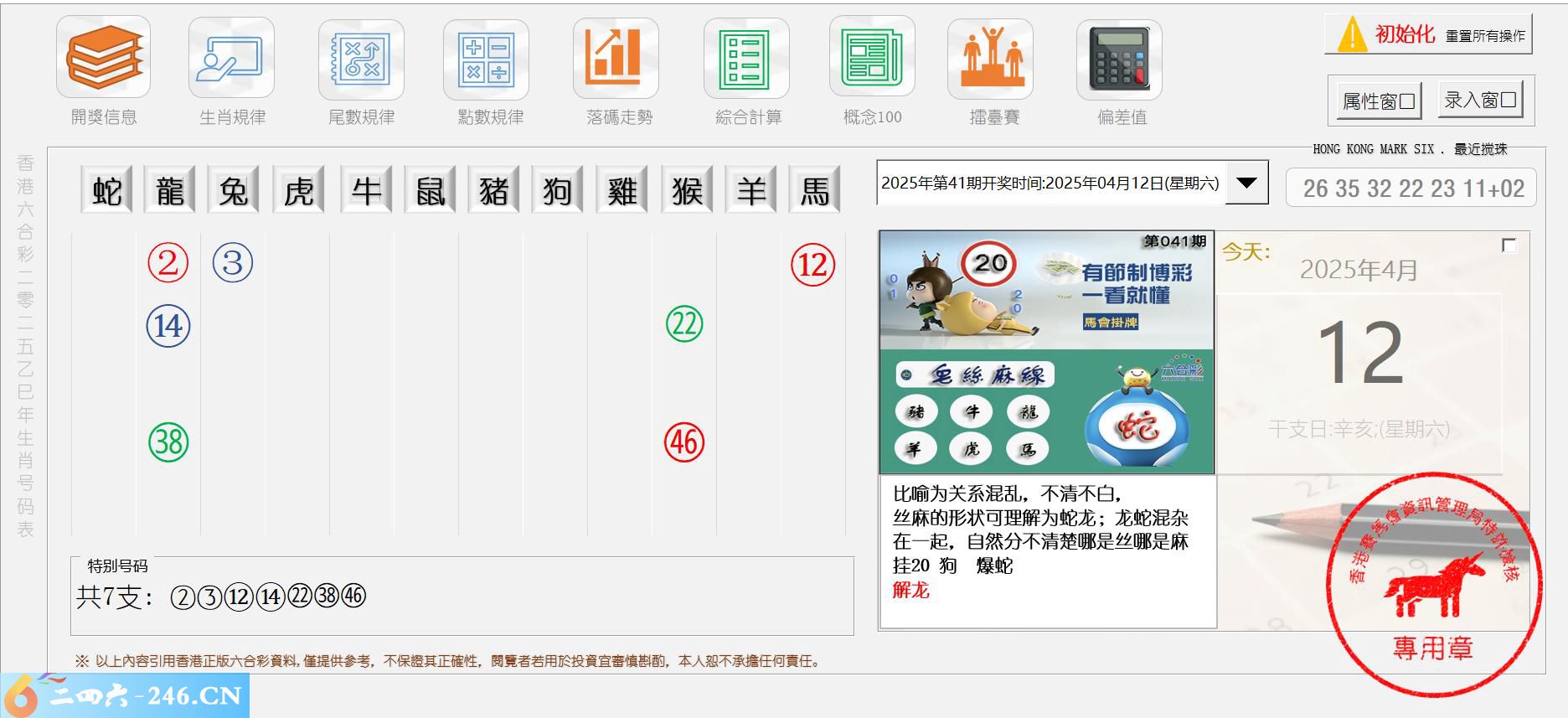The width and height of the screenshot is (1568, 718).
Task: Click the 第041期 lottery riddle image
Action: pos(1046,352)
